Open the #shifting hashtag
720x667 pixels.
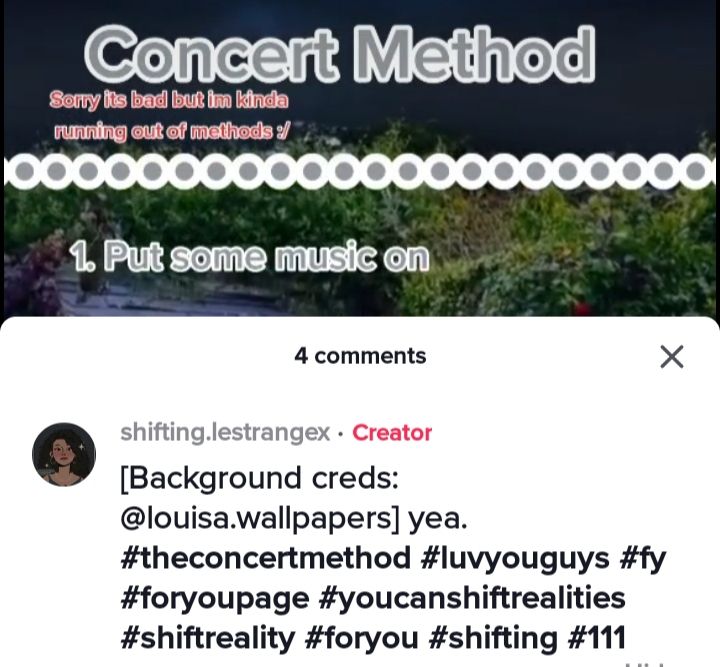(x=493, y=639)
